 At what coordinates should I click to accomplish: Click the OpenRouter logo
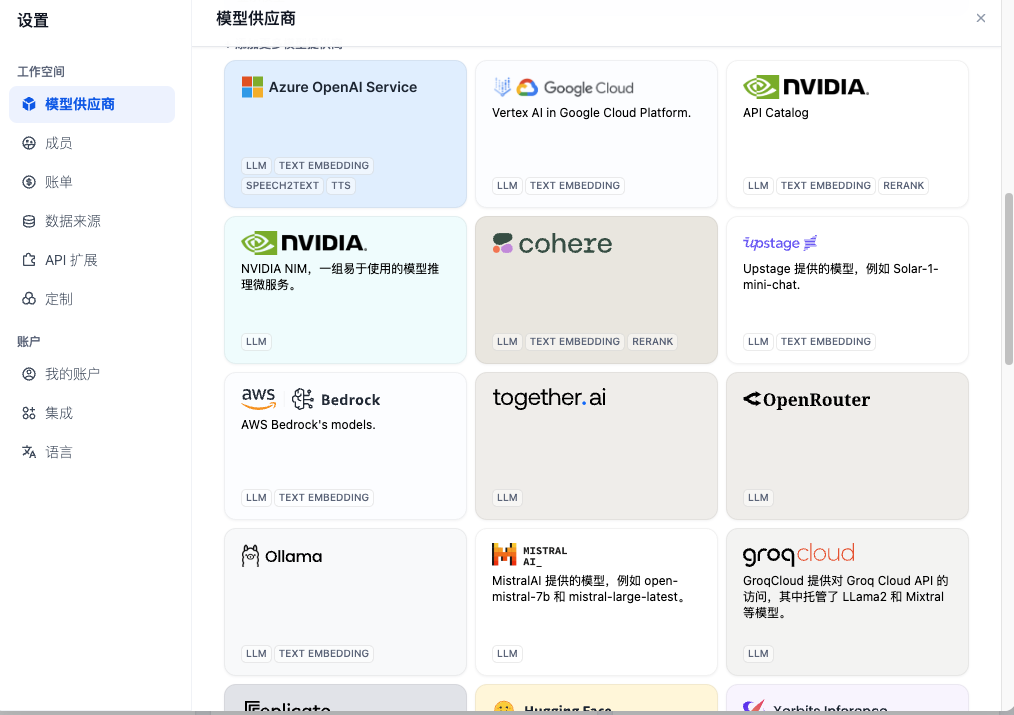click(x=806, y=400)
